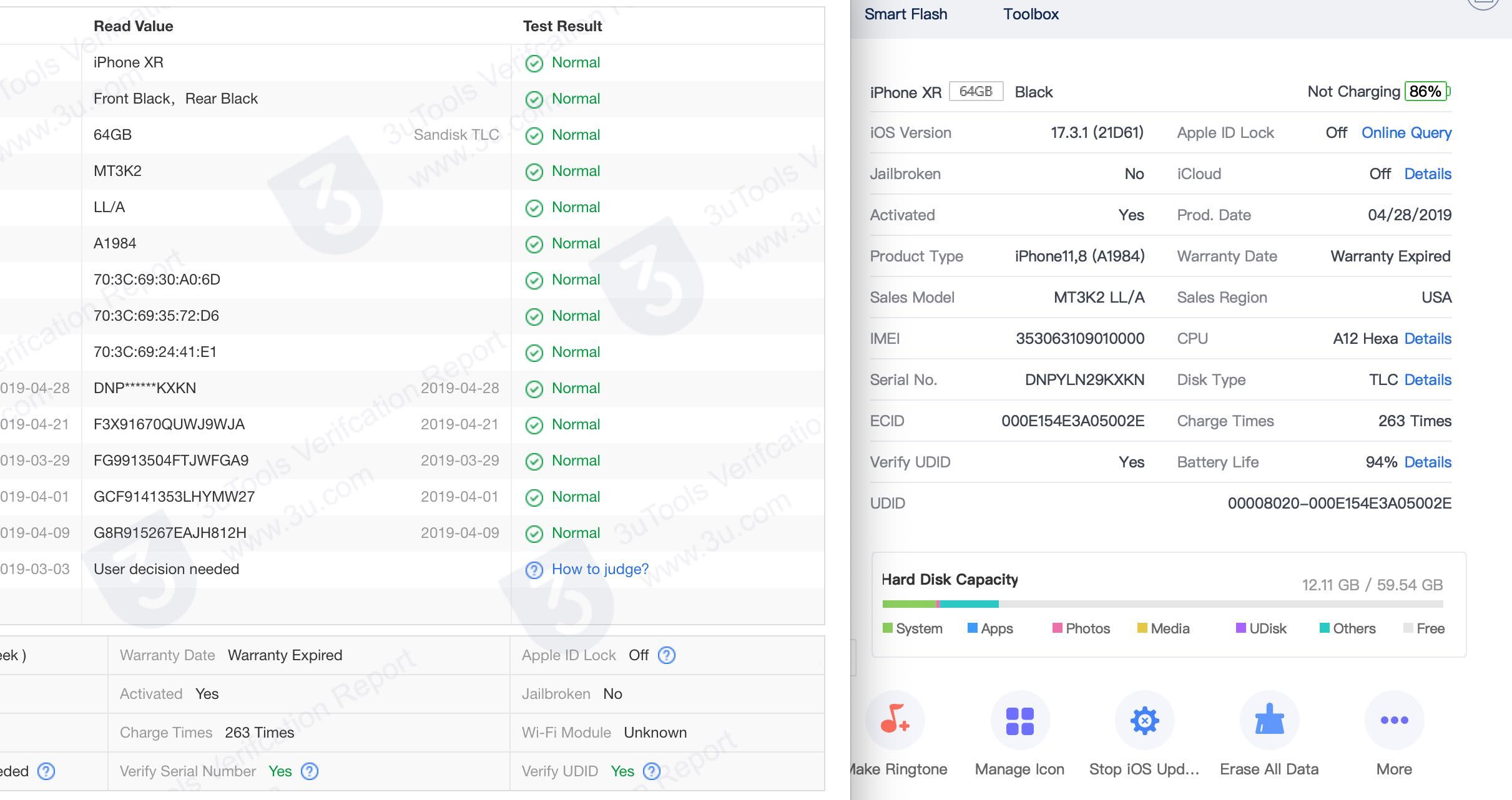The width and height of the screenshot is (1512, 800).
Task: Open the Make Ringtone tool
Action: pyautogui.click(x=895, y=721)
